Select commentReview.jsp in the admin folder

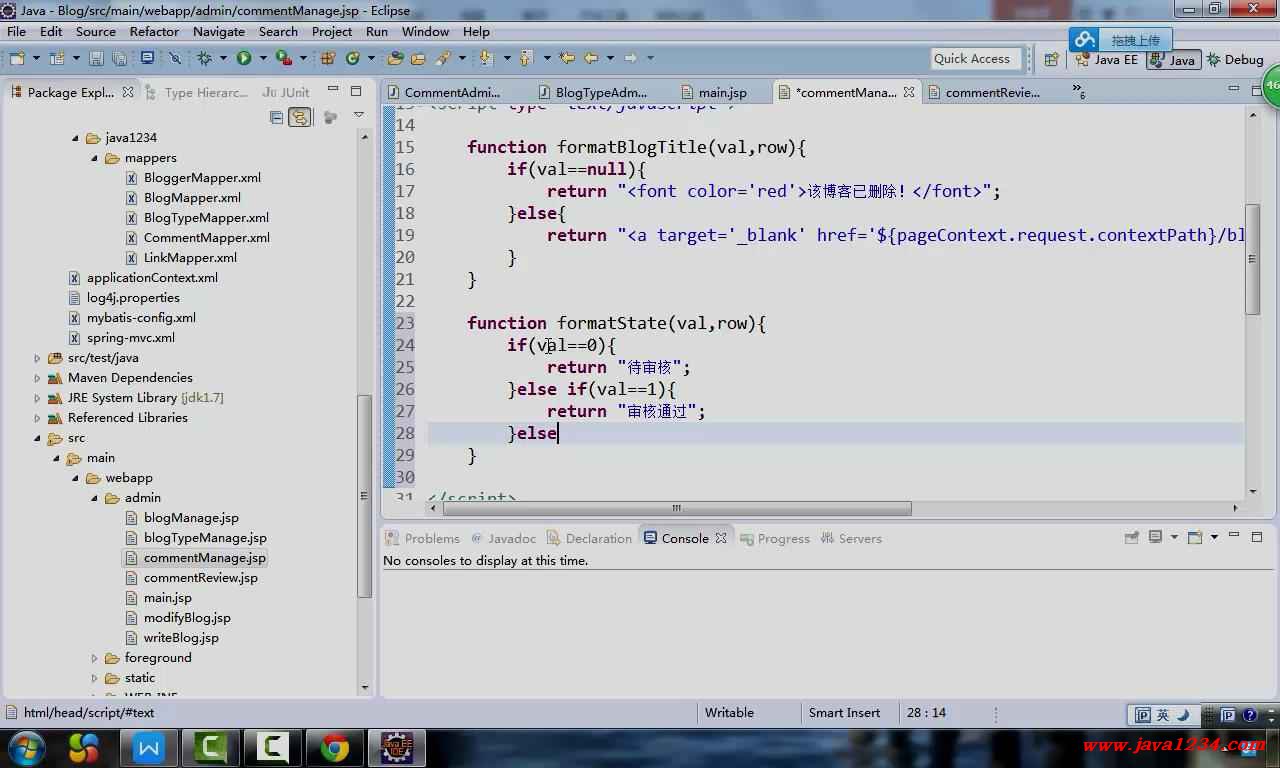point(200,578)
